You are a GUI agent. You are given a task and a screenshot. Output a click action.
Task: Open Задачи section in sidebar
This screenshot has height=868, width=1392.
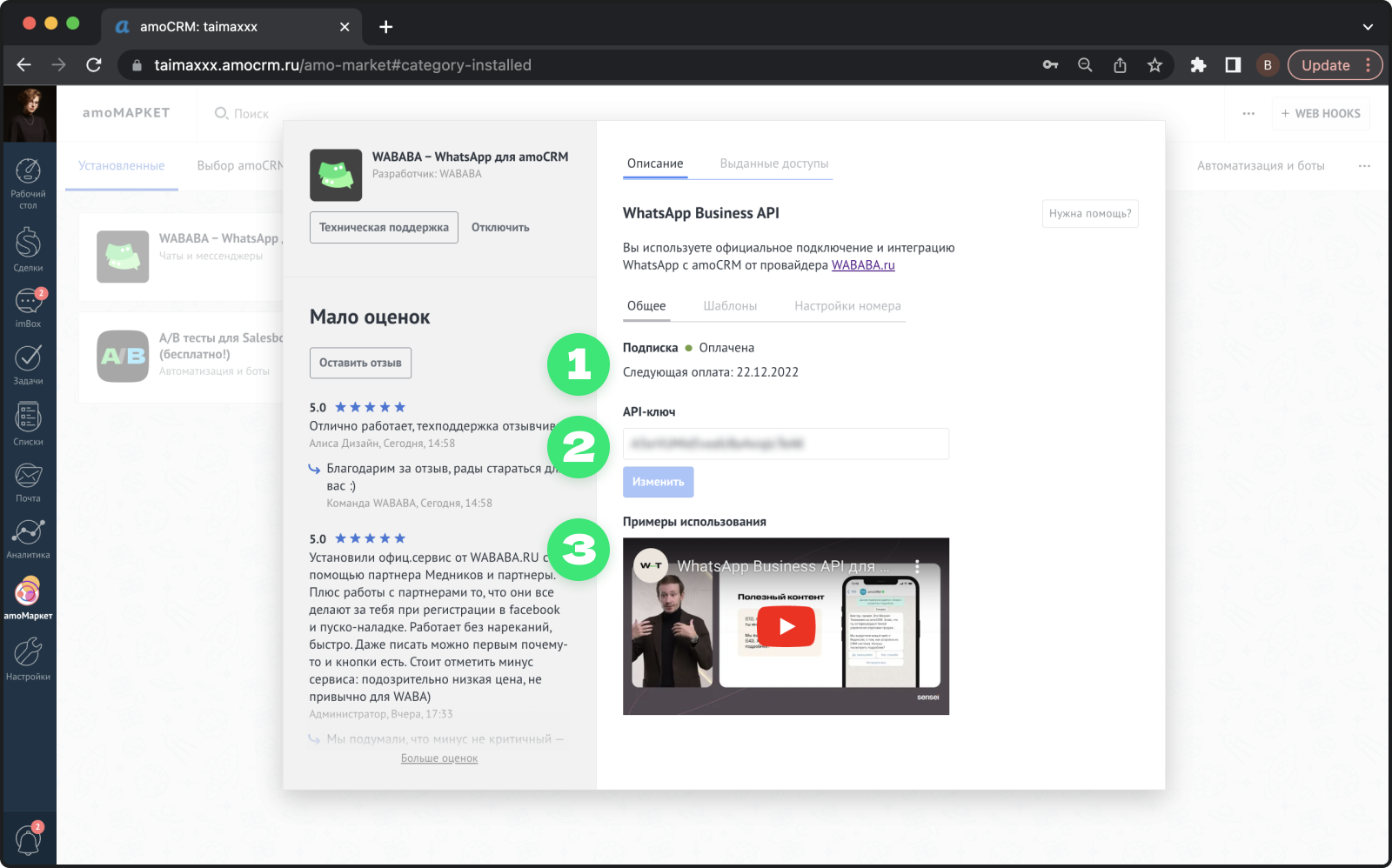(x=28, y=364)
